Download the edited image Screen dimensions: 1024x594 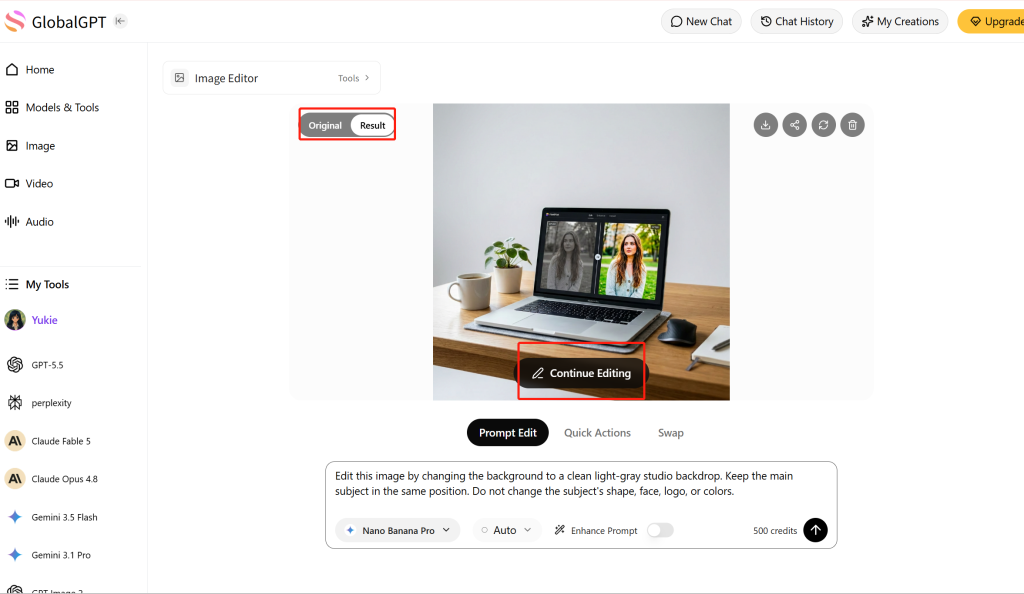(766, 125)
